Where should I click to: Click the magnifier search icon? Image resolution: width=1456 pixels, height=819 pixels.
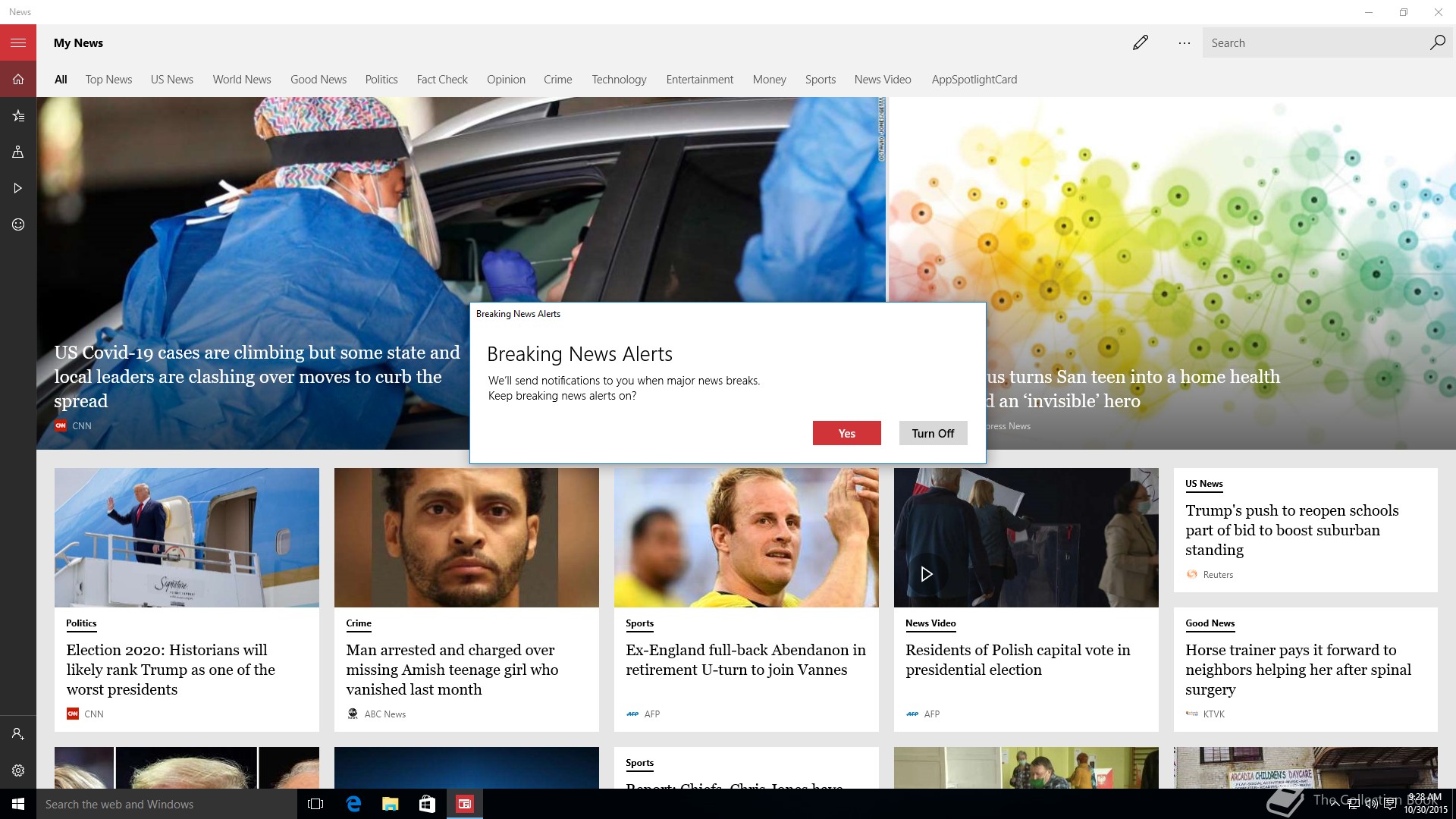pyautogui.click(x=1437, y=42)
